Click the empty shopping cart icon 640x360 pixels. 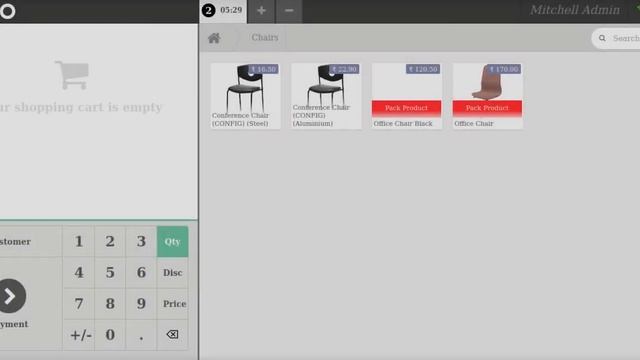[72, 75]
